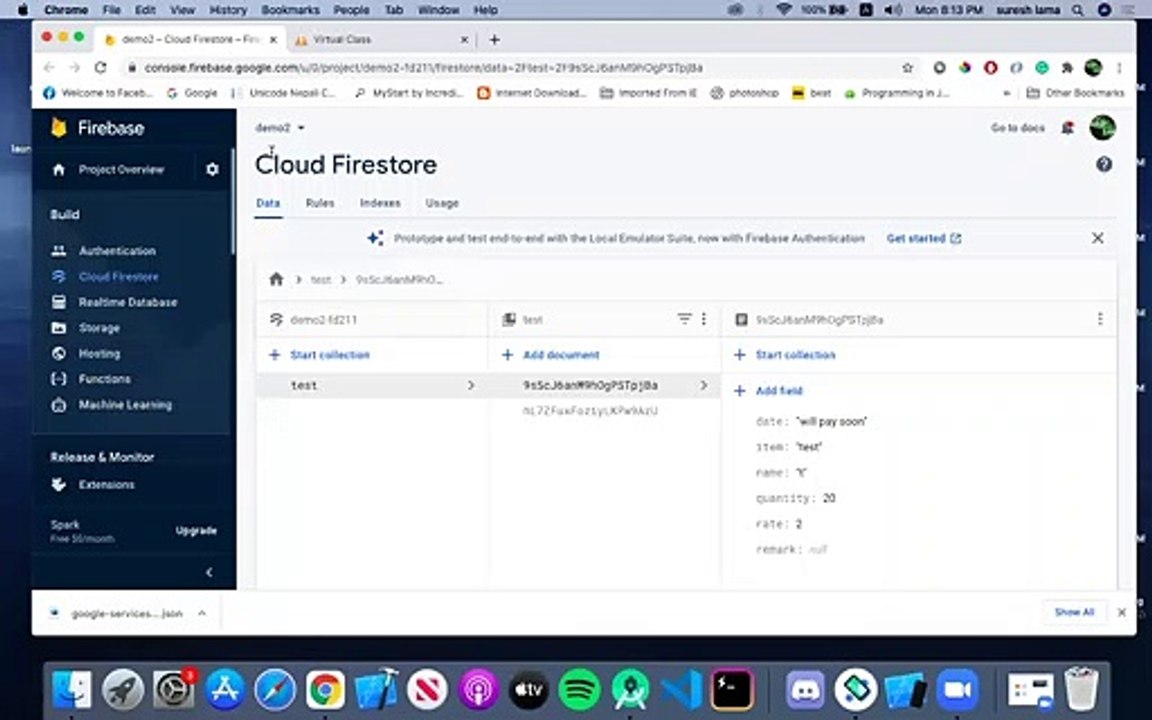
Task: Open document three-dot menu
Action: point(1100,319)
